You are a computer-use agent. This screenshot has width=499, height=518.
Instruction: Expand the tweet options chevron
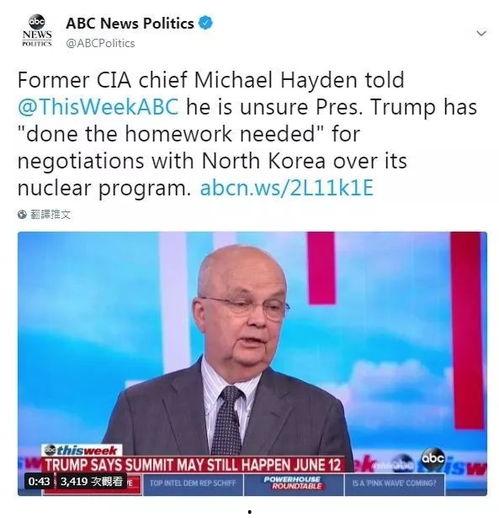coord(481,33)
